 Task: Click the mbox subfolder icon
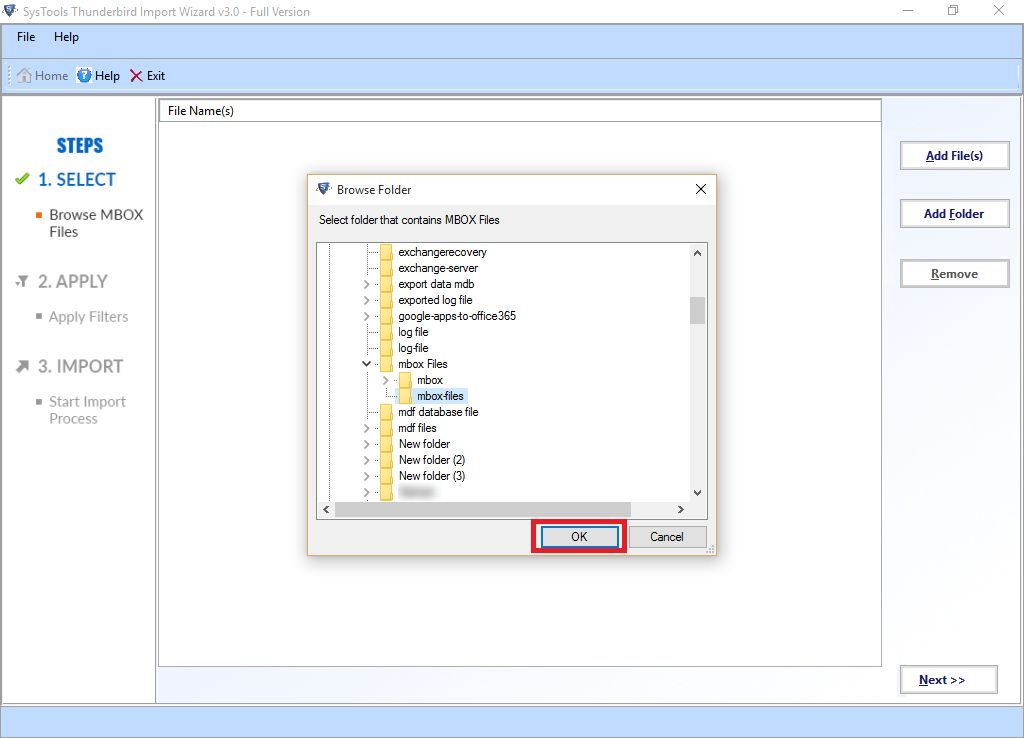406,380
